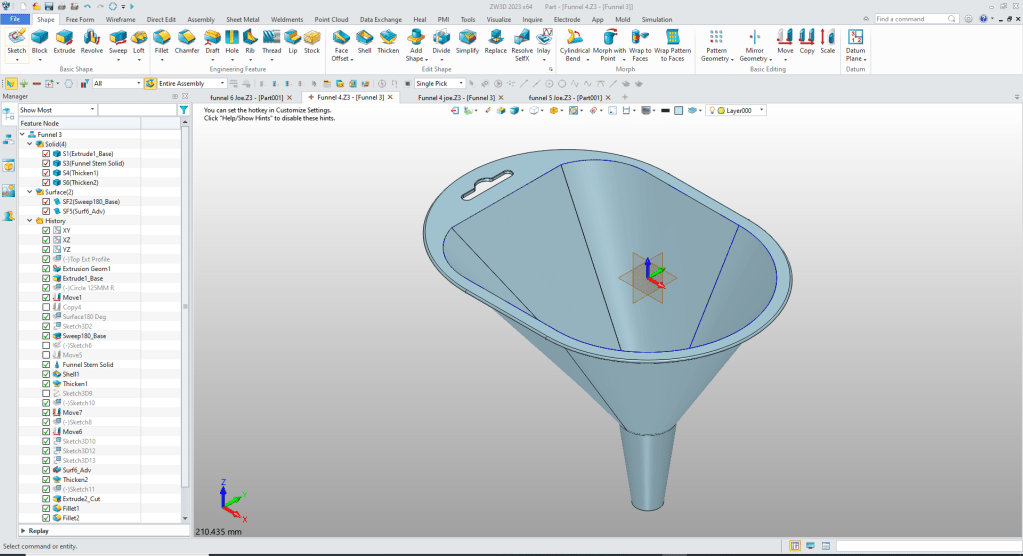Toggle the Fillet2 history checkbox

click(46, 518)
